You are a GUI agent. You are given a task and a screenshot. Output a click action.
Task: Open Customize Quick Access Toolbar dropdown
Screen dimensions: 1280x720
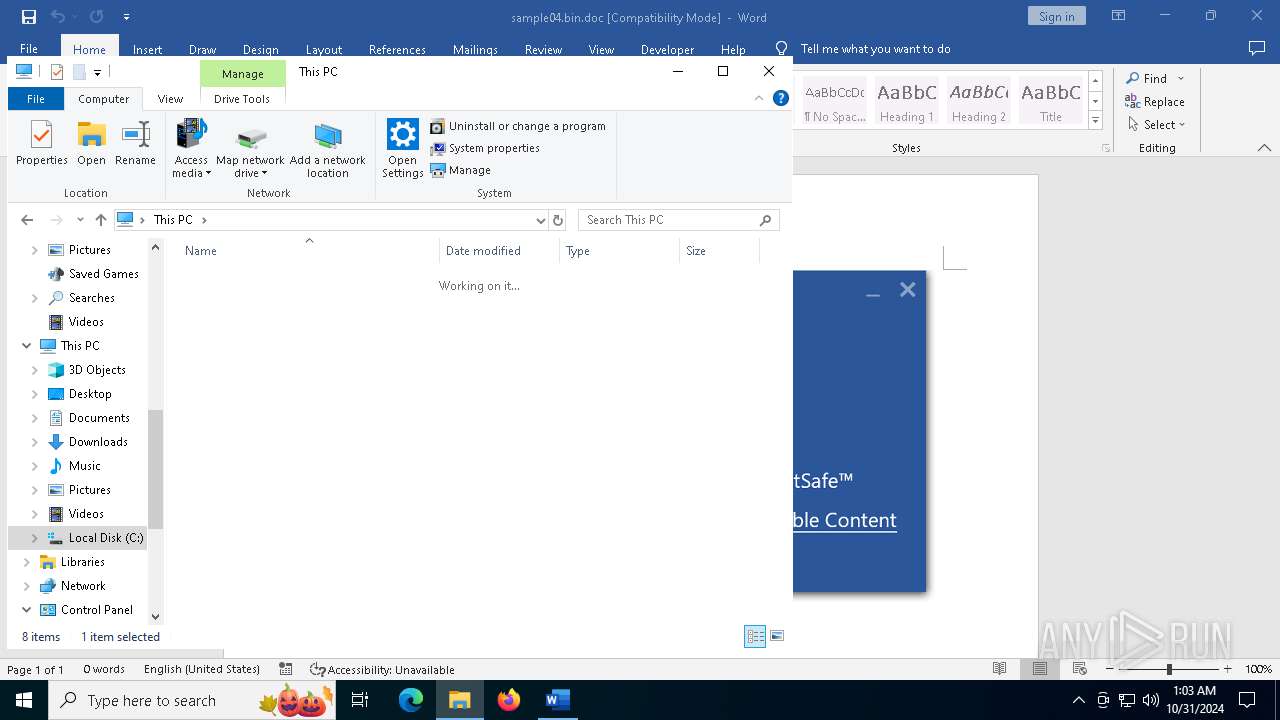click(x=98, y=72)
